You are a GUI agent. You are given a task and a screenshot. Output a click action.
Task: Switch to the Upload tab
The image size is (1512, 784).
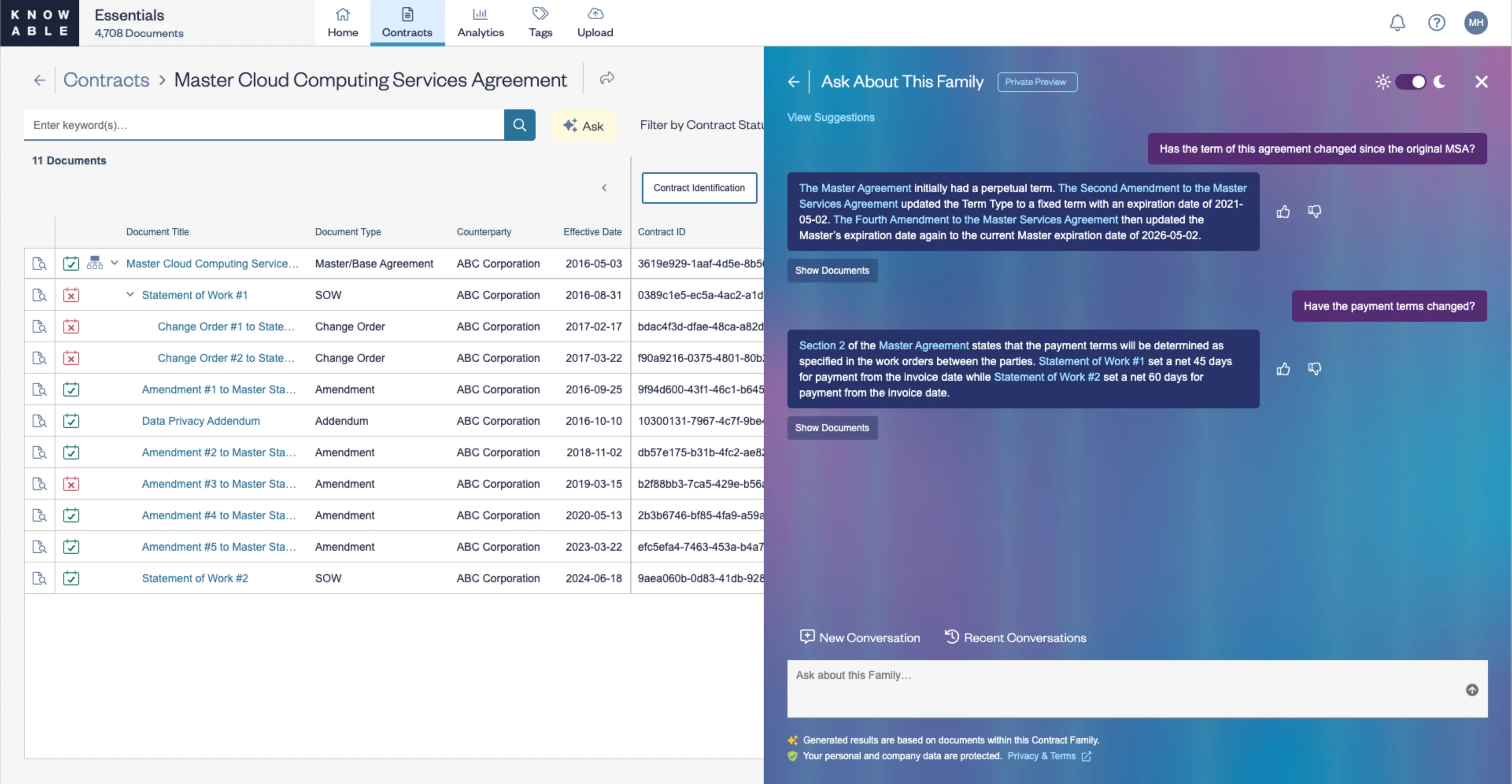click(595, 23)
